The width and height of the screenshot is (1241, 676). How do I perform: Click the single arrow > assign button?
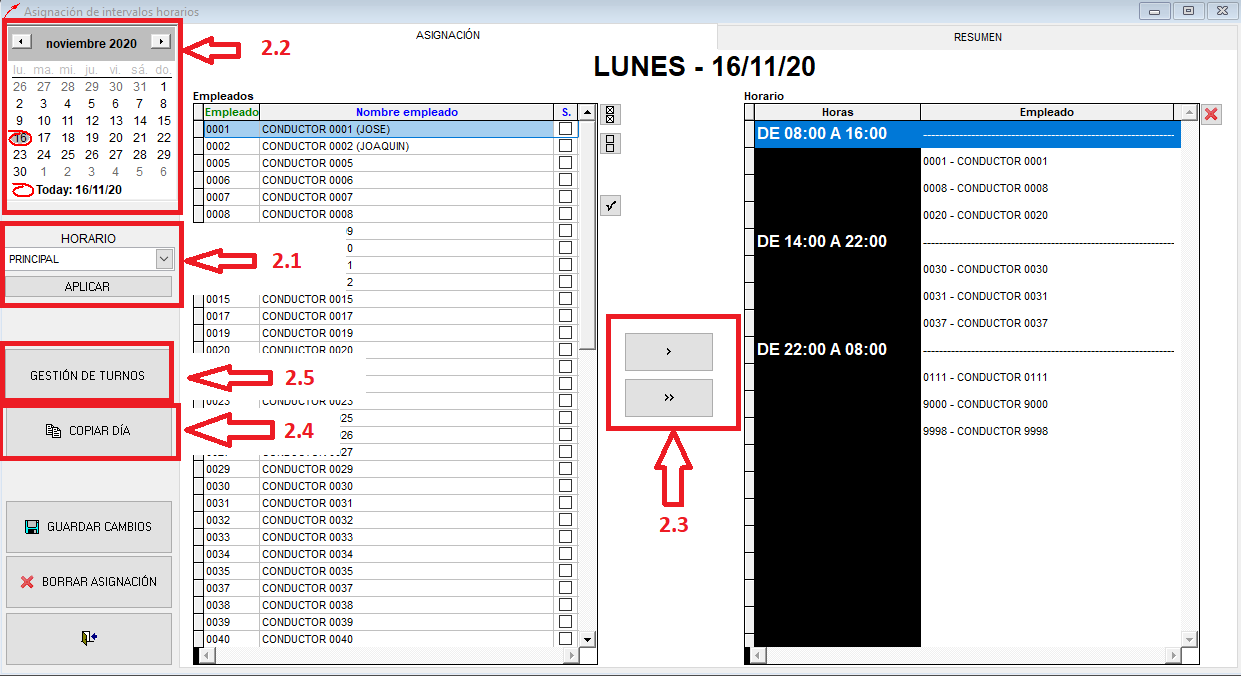point(669,352)
